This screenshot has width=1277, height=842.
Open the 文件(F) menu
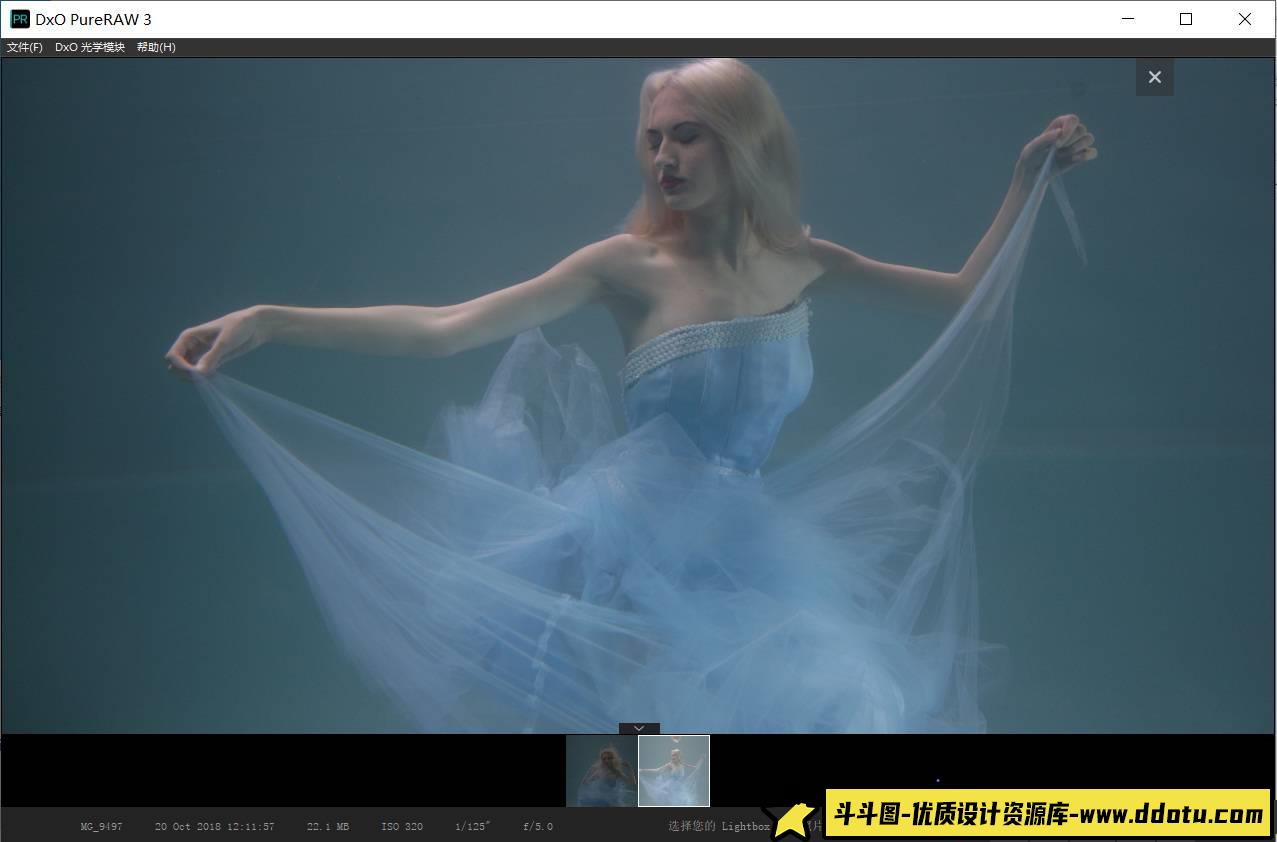[x=25, y=46]
